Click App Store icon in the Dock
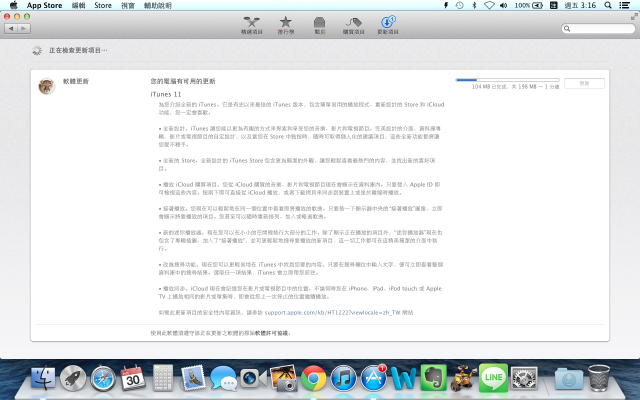Viewport: 640px width, 400px height. (373, 378)
